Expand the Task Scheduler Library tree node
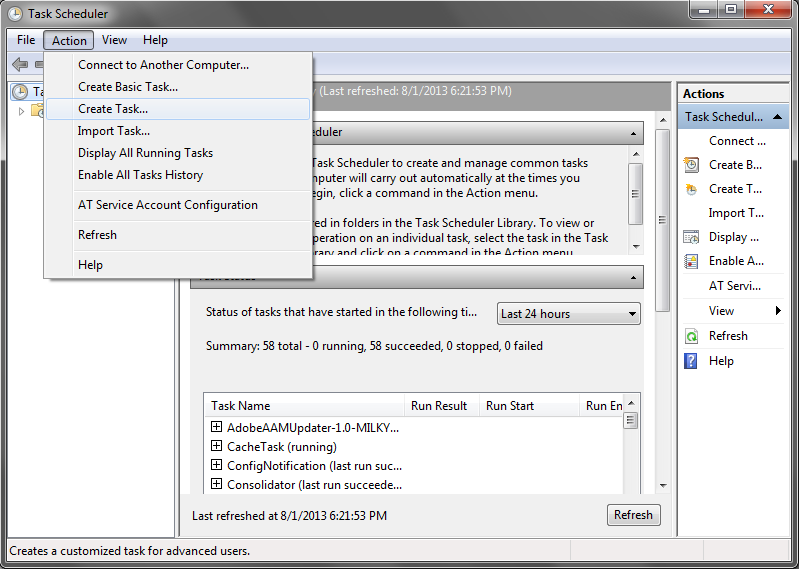 21,111
